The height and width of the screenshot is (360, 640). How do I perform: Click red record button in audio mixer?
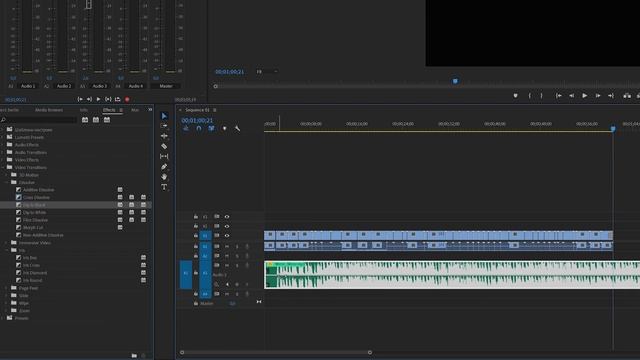127,99
